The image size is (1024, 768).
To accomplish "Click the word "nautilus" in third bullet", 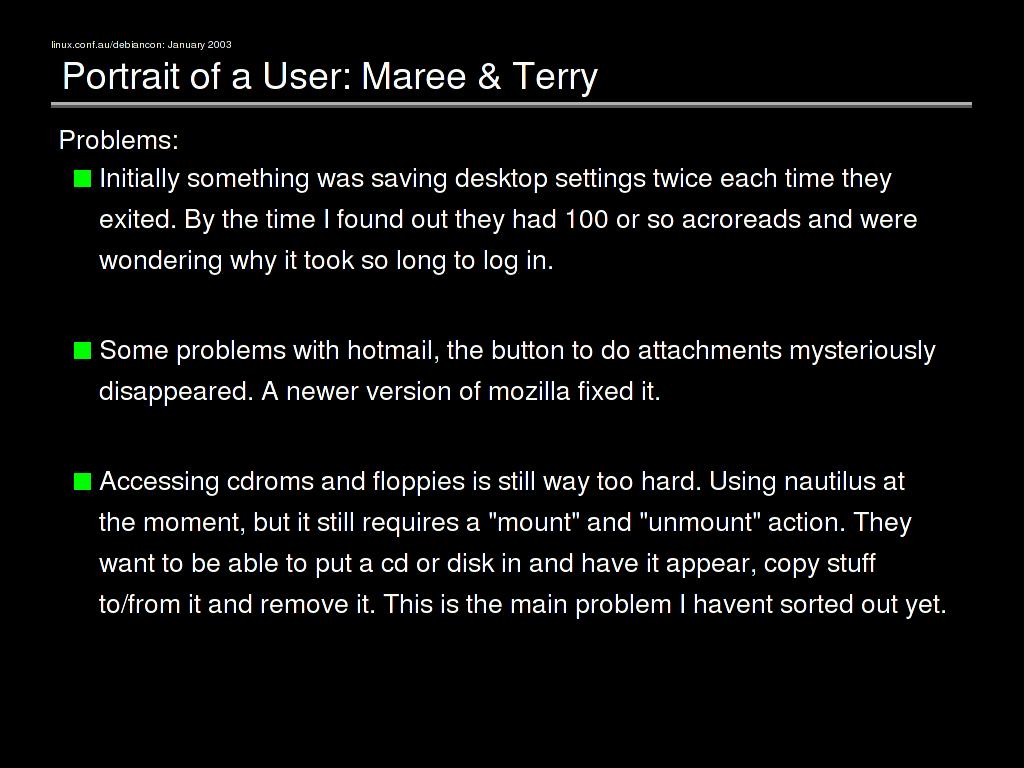I will tap(829, 482).
